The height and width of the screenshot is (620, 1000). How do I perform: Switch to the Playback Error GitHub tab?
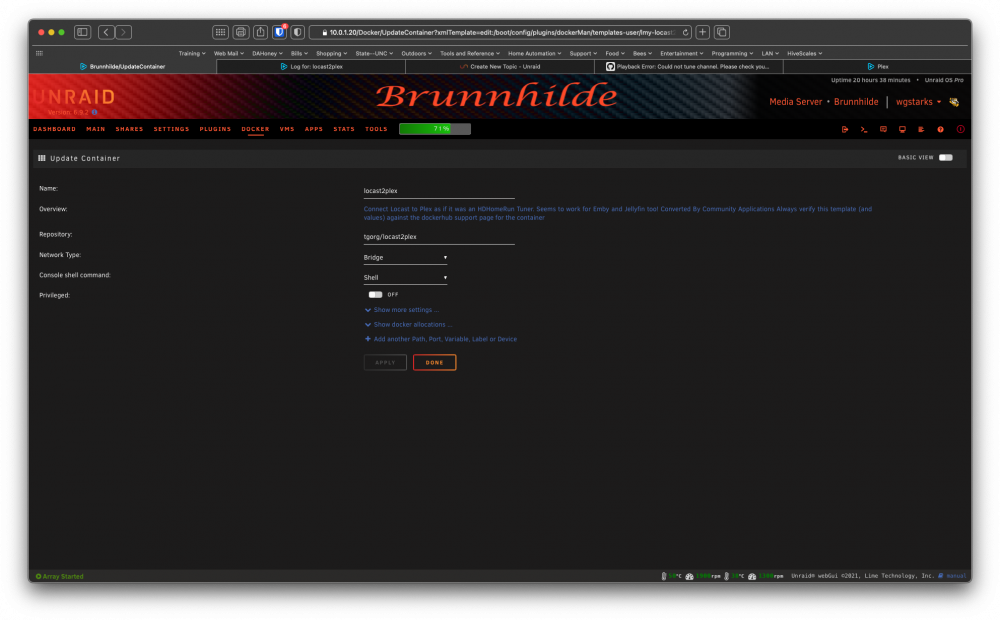click(689, 66)
